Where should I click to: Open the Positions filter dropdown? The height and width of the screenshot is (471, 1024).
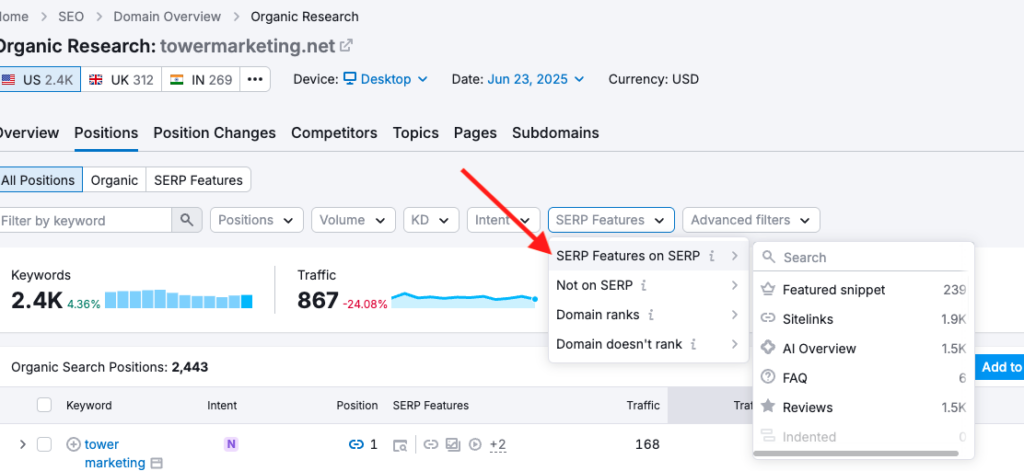(x=257, y=220)
